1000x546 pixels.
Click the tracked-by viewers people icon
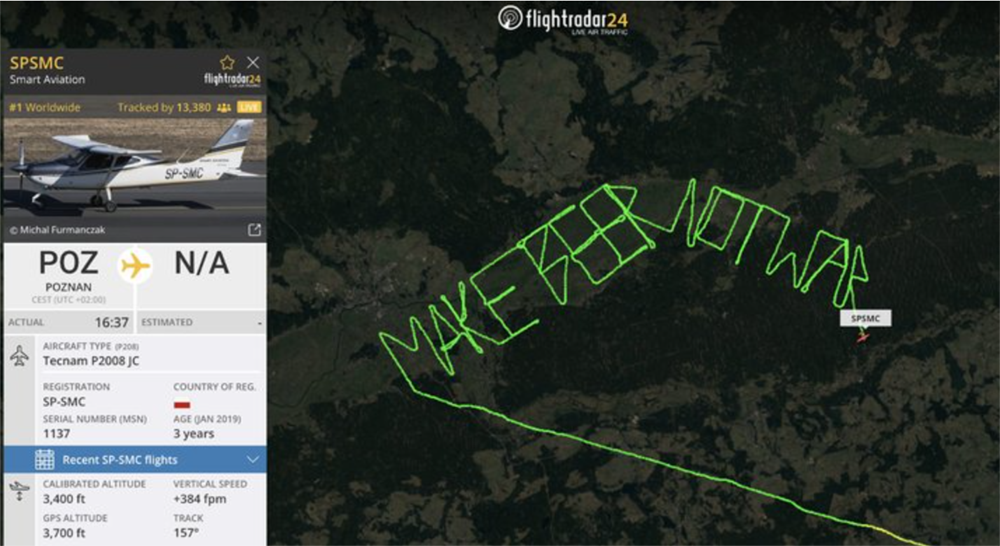point(224,108)
